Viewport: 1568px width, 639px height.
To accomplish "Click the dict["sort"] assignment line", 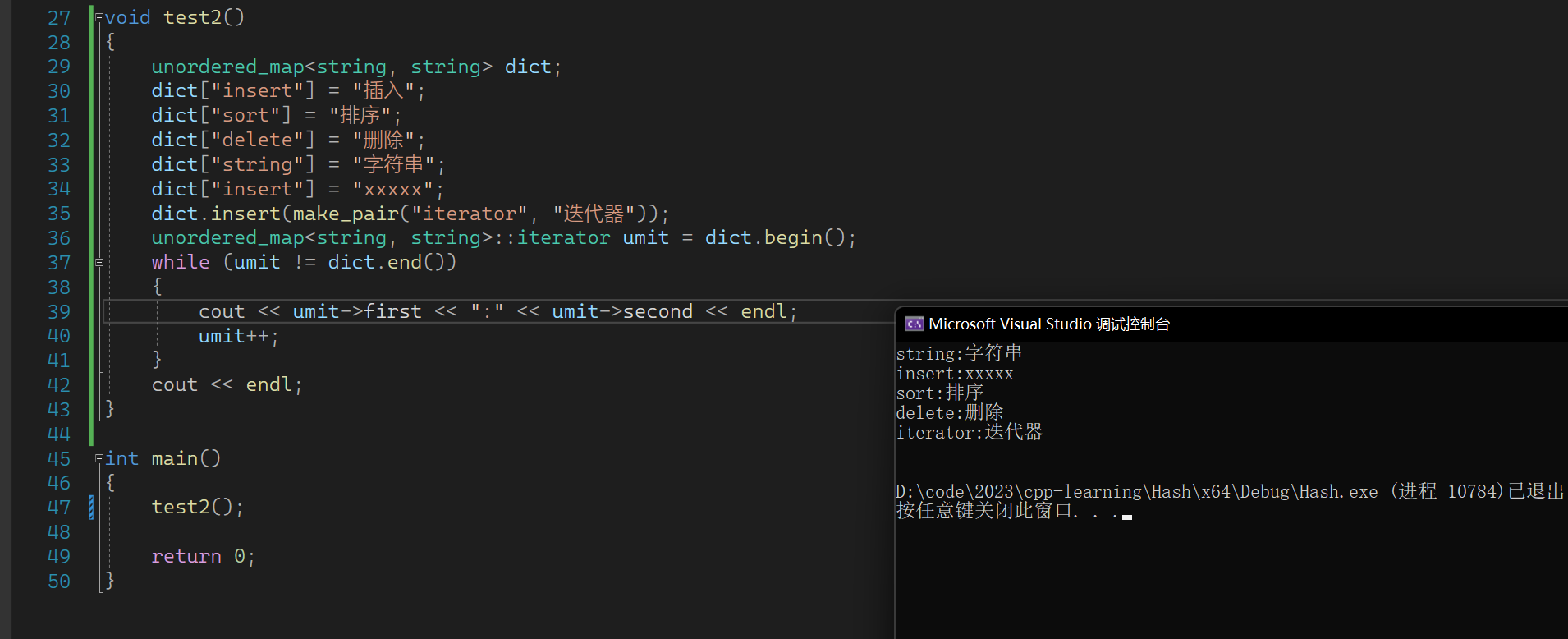I will coord(277,115).
